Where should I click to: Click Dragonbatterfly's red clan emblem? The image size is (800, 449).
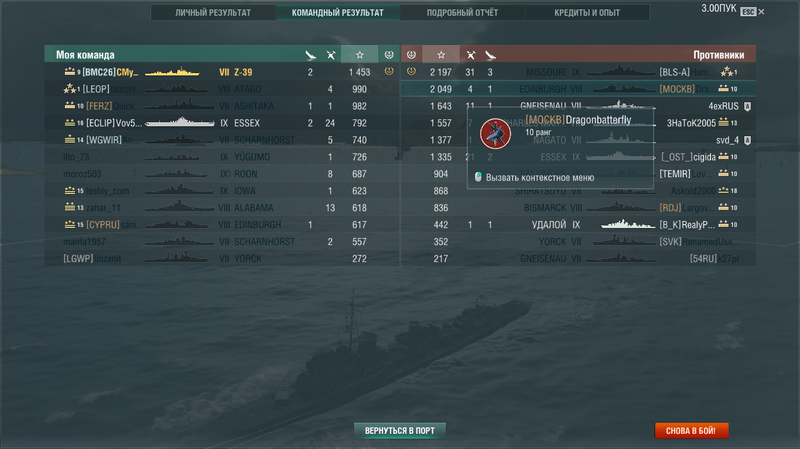coord(495,134)
